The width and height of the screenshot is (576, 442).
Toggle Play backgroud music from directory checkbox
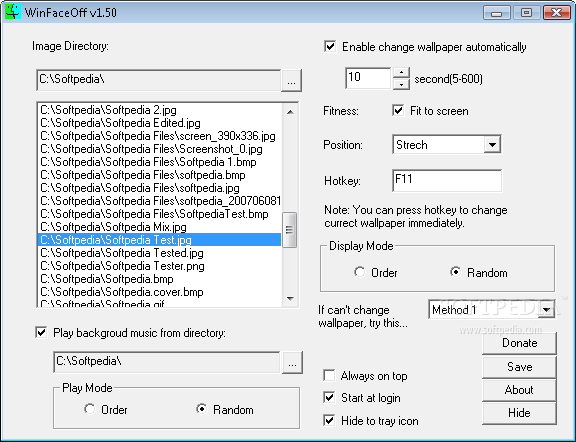coord(41,333)
